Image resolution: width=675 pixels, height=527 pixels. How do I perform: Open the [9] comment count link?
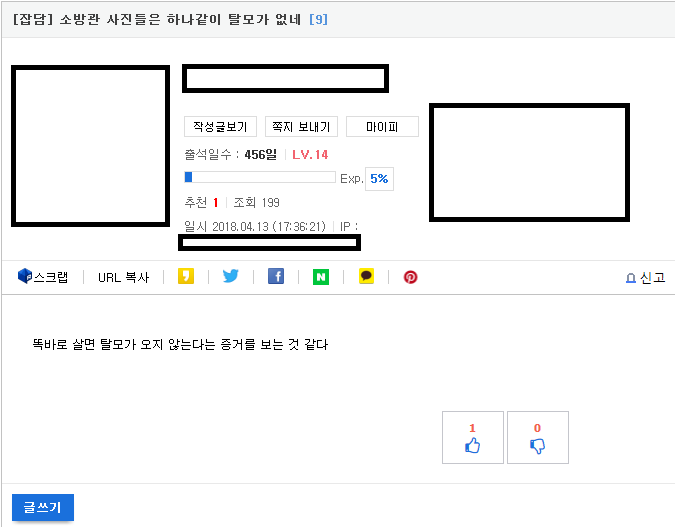318,19
